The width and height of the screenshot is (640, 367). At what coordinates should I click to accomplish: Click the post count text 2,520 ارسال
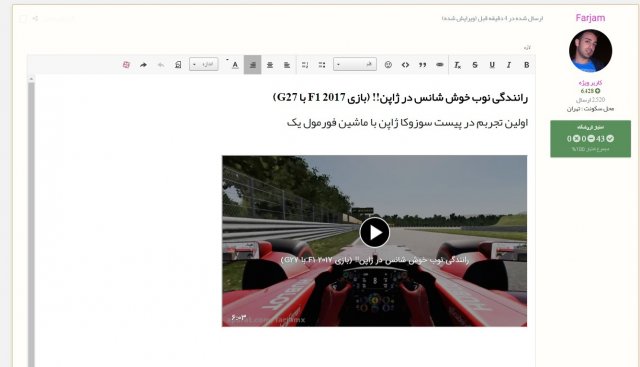click(590, 100)
